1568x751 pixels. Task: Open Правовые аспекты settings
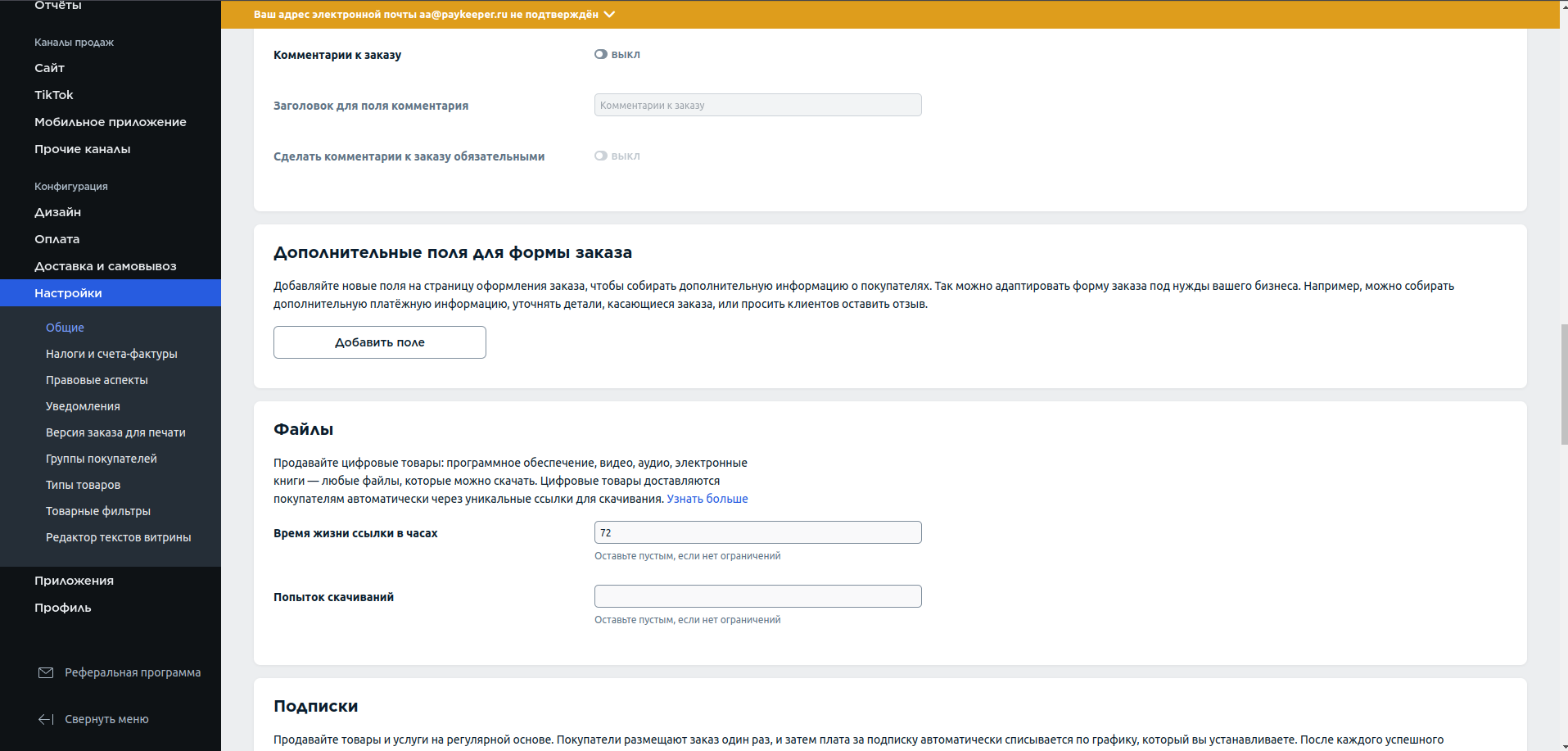97,380
